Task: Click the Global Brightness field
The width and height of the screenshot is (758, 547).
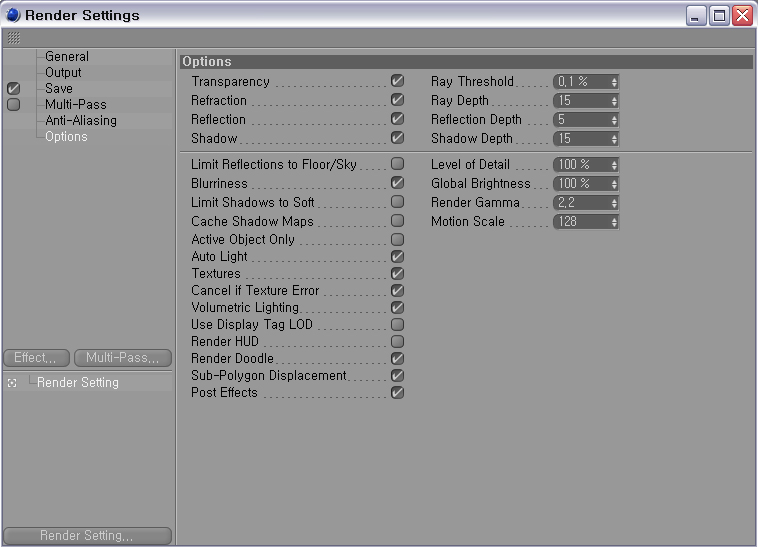Action: pos(582,184)
